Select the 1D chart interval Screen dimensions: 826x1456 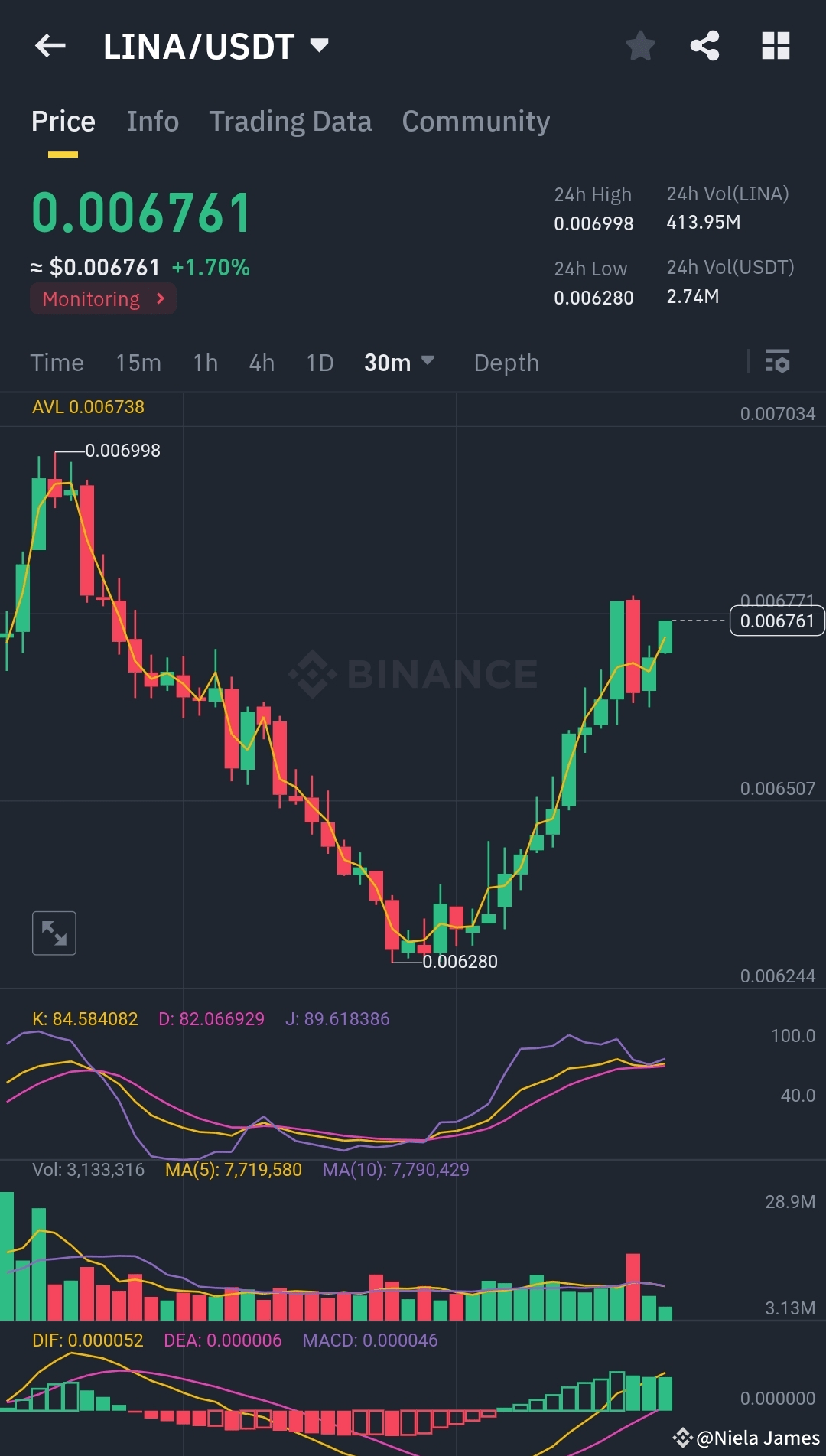pyautogui.click(x=320, y=363)
